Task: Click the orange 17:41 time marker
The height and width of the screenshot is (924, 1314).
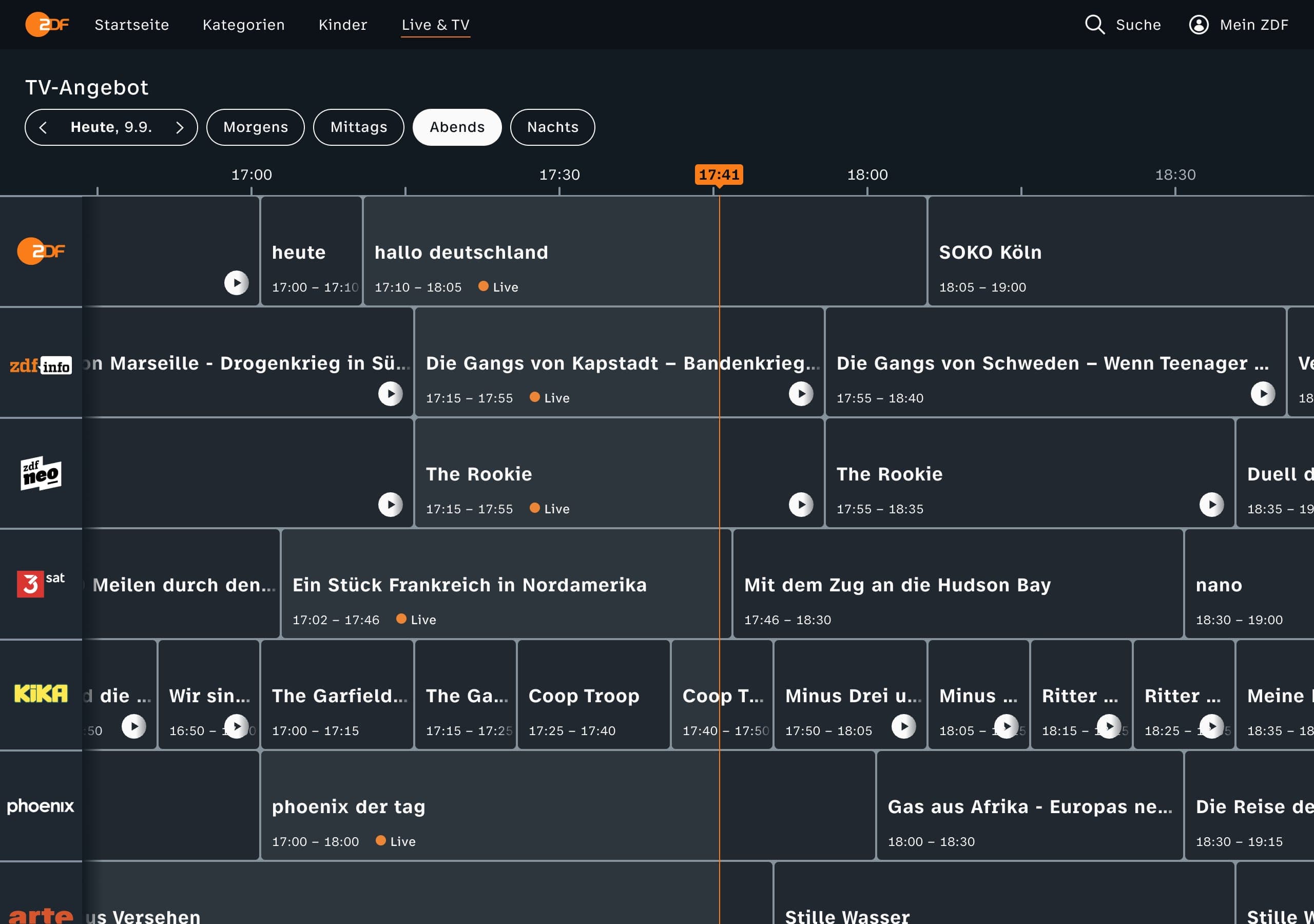Action: pyautogui.click(x=720, y=175)
